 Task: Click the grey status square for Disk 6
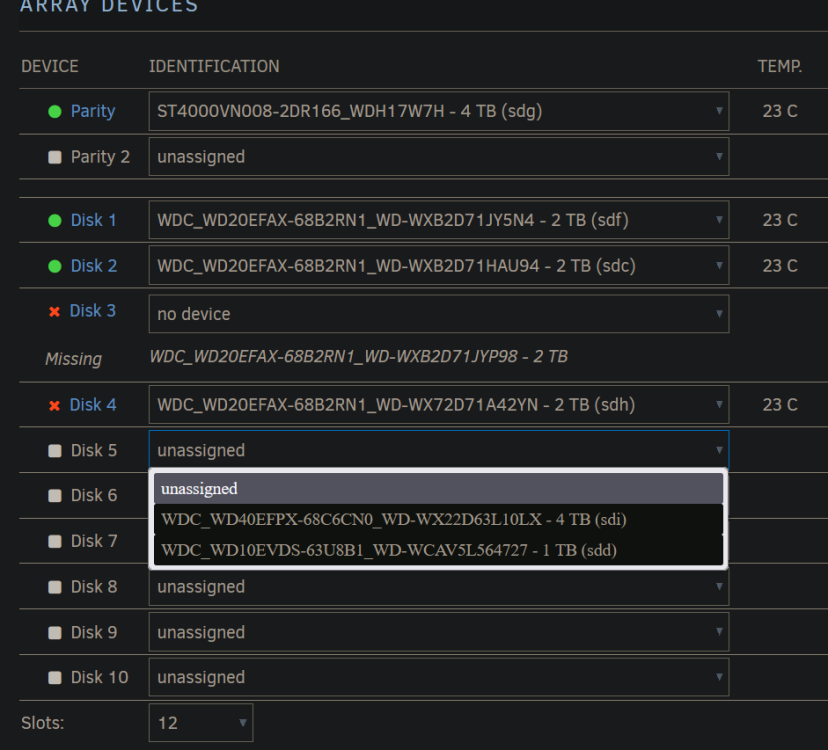tap(55, 495)
